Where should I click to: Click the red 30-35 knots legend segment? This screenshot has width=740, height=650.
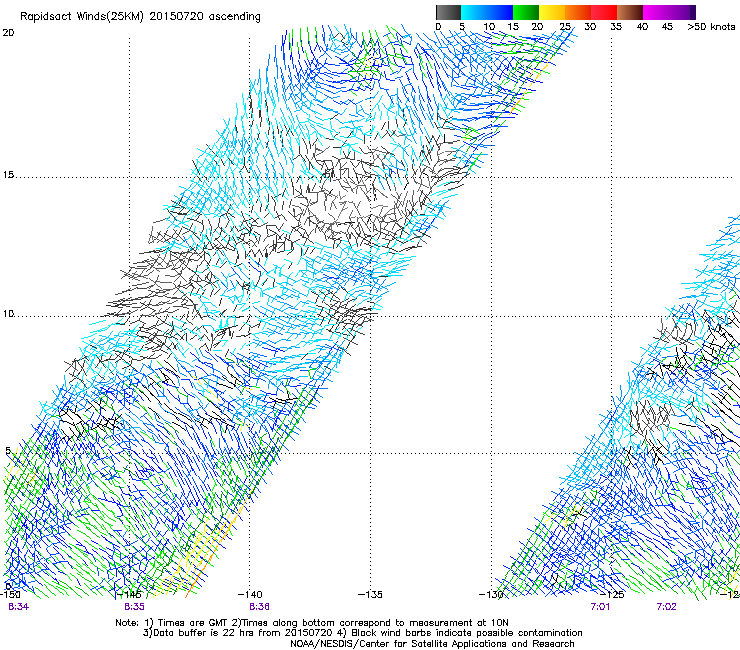604,12
